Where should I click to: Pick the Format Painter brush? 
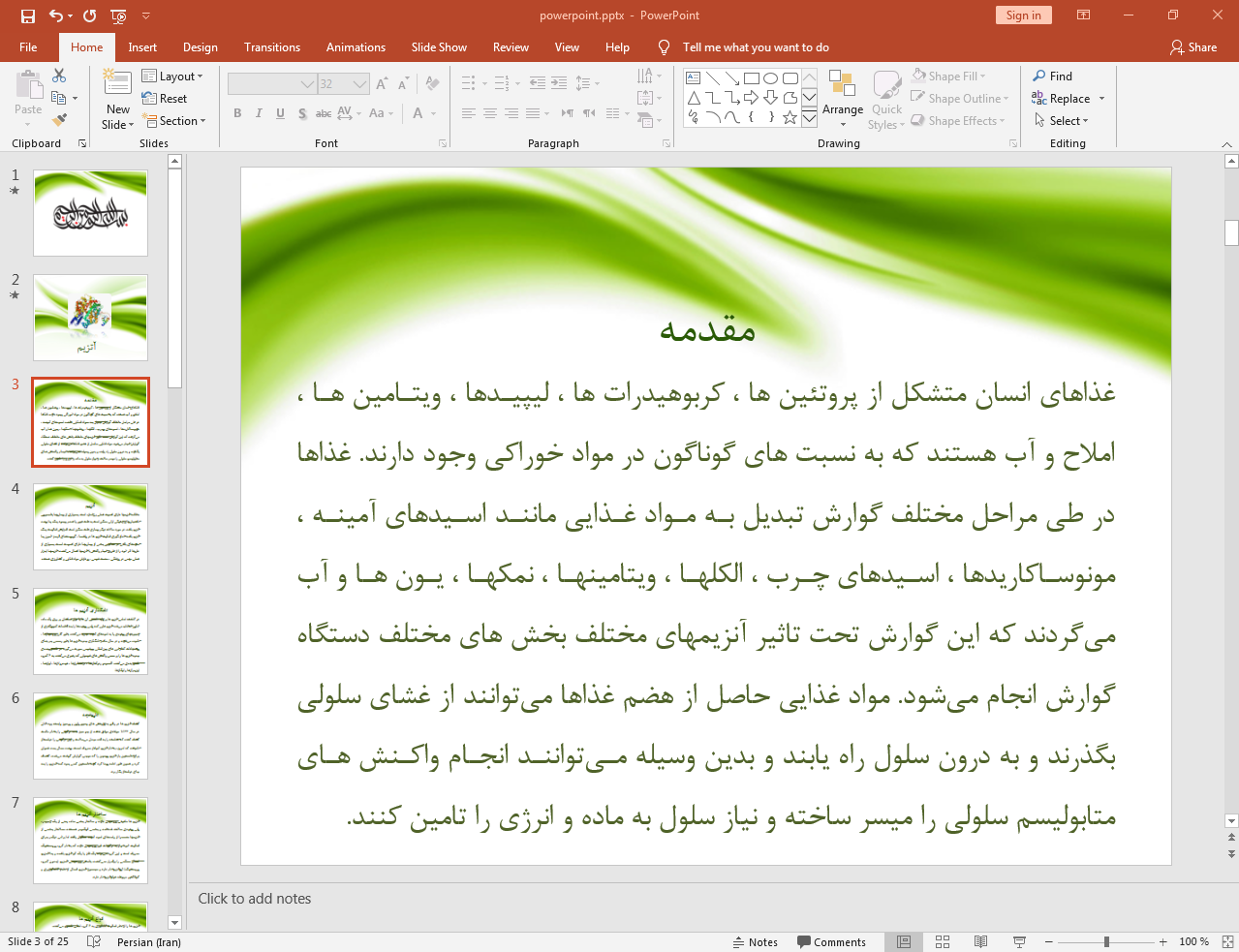point(59,120)
